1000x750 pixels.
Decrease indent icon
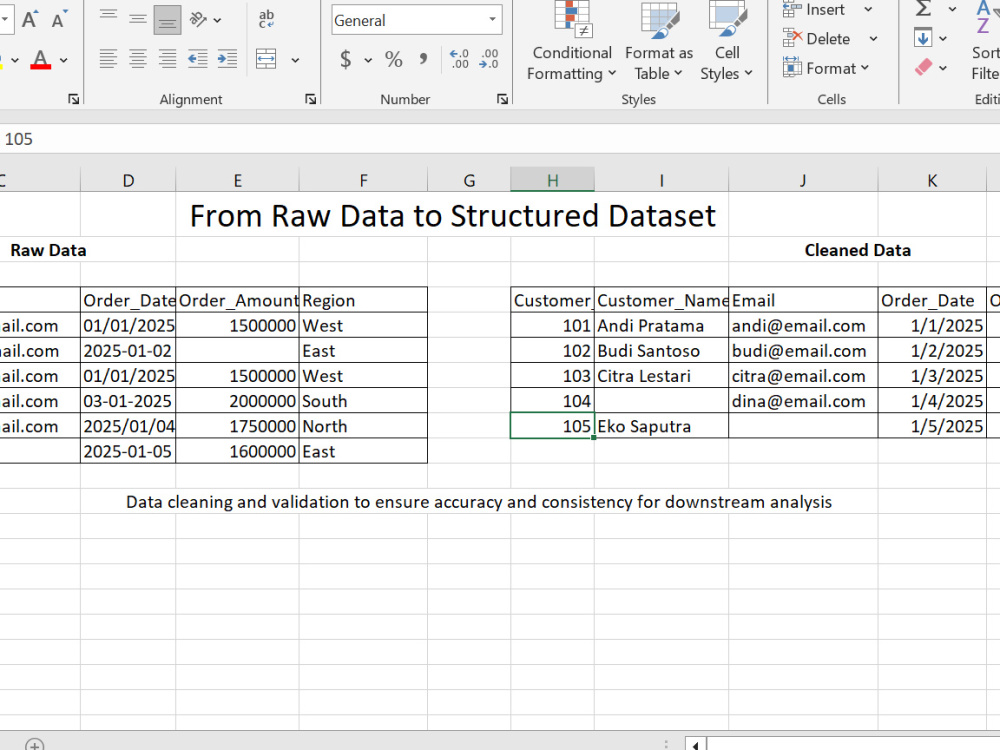point(198,59)
